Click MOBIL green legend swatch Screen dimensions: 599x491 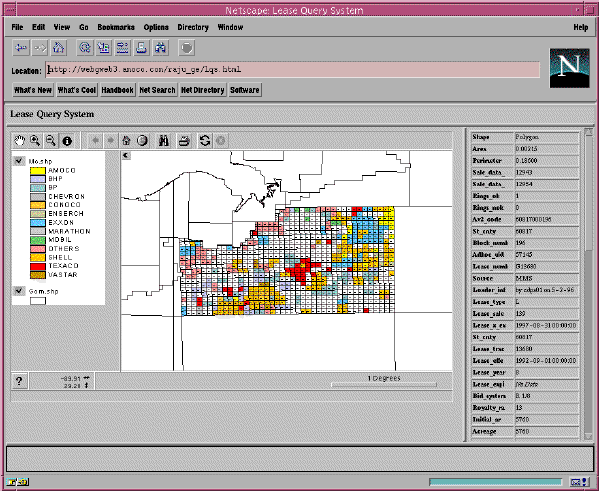(38, 240)
